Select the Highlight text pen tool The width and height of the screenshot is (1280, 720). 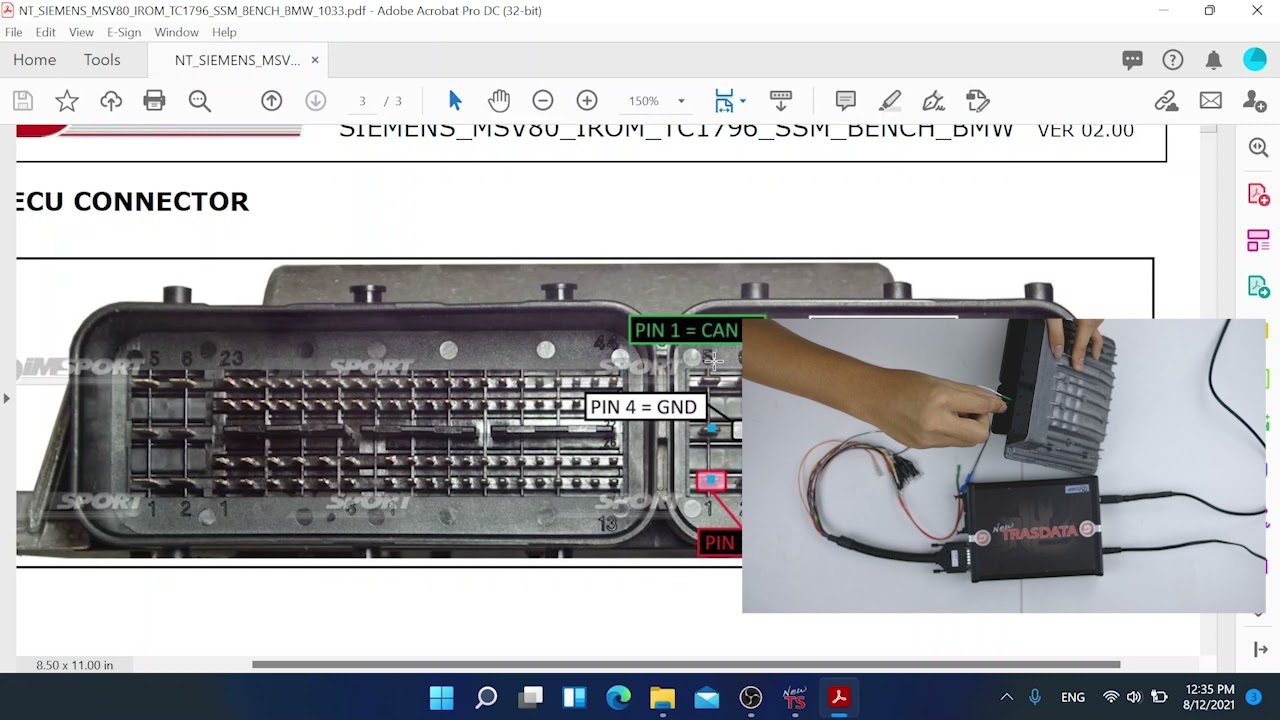pos(890,101)
